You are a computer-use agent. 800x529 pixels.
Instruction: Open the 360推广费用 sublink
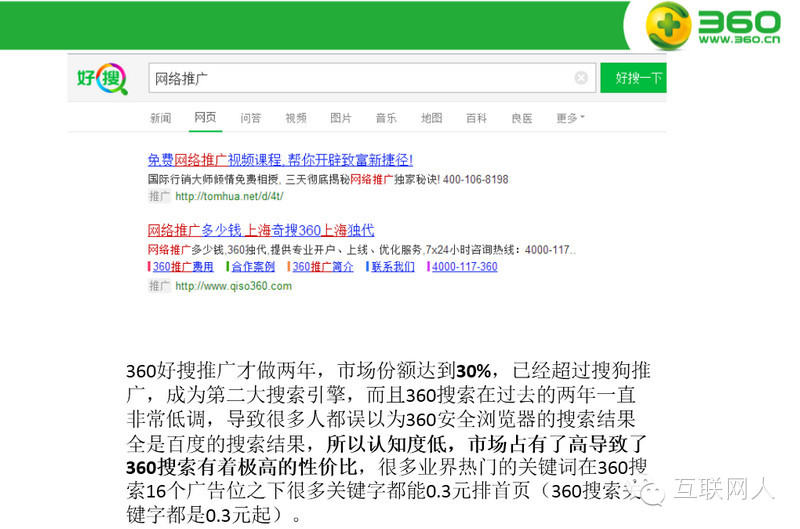pyautogui.click(x=181, y=267)
